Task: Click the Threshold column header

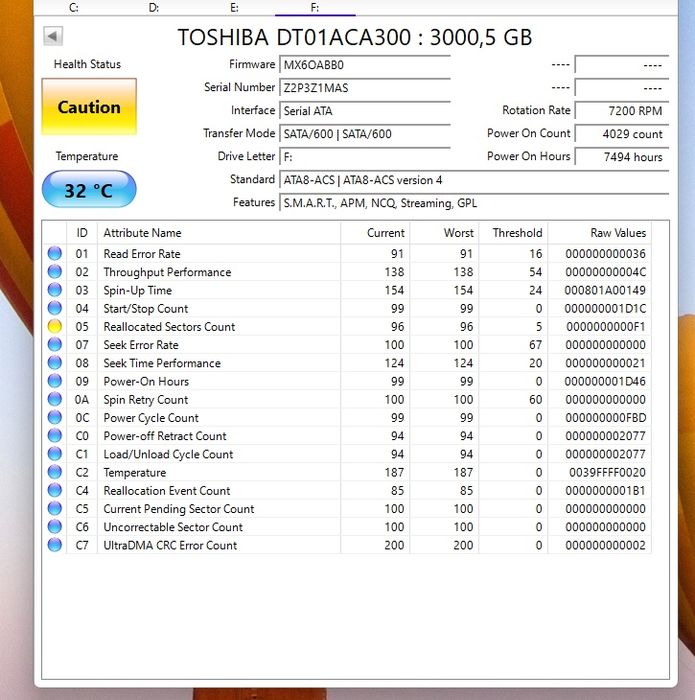Action: 513,233
